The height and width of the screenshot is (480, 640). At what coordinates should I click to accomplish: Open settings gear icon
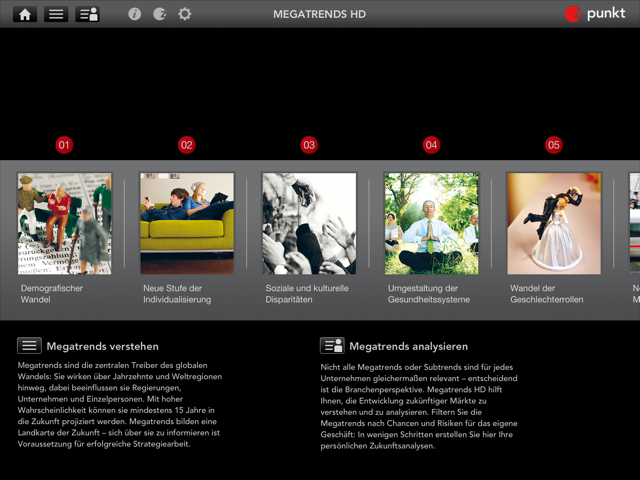click(x=185, y=14)
